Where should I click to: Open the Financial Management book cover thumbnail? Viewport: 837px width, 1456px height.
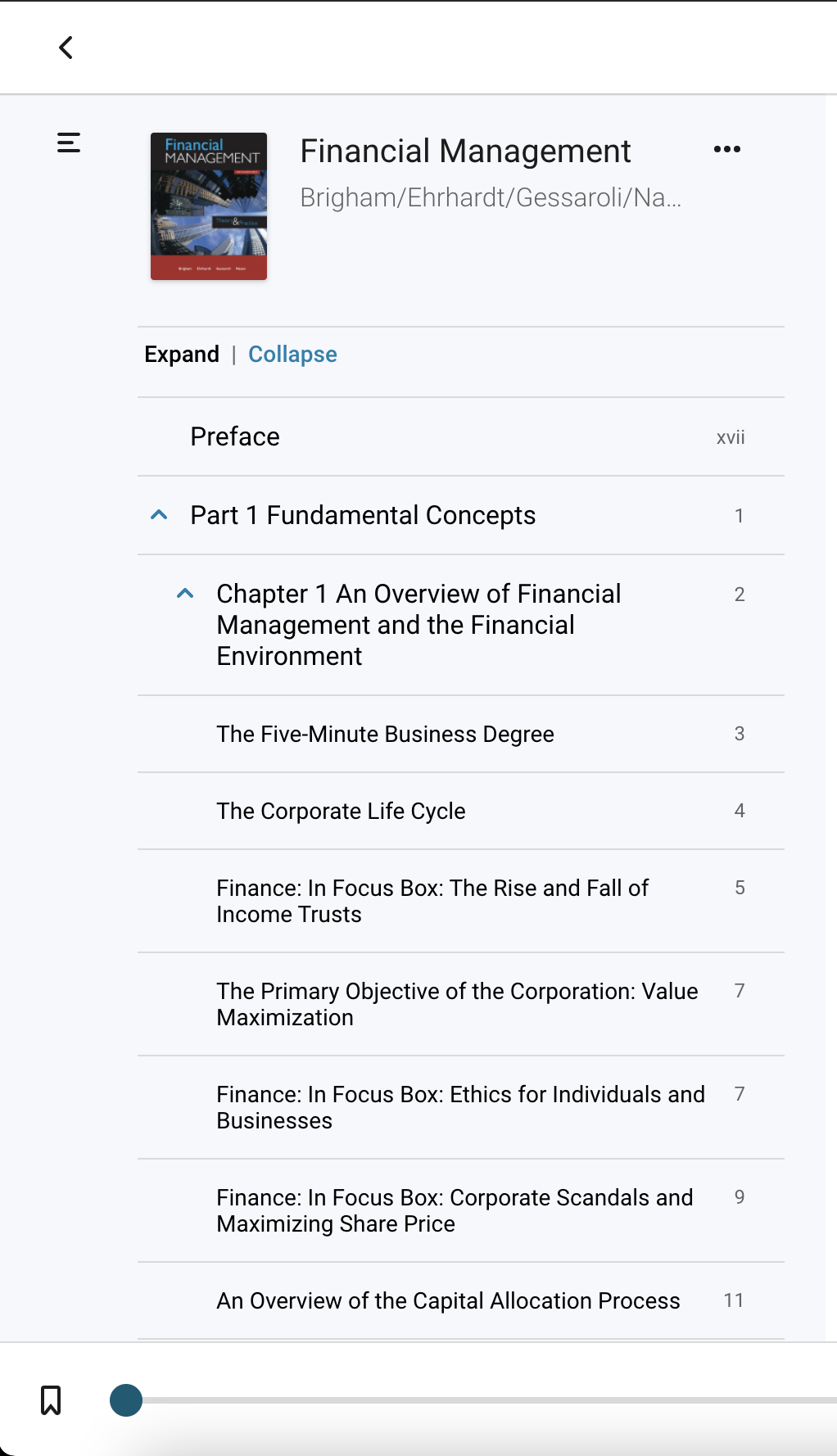[x=209, y=206]
